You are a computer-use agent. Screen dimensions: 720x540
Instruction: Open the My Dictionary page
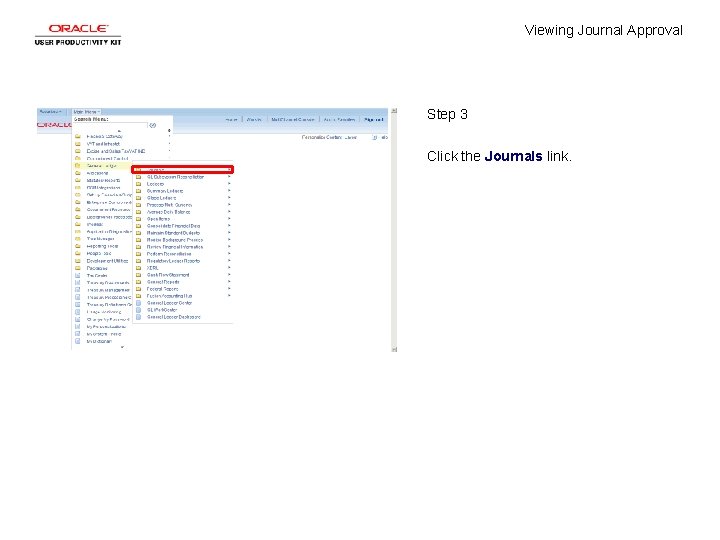click(99, 342)
